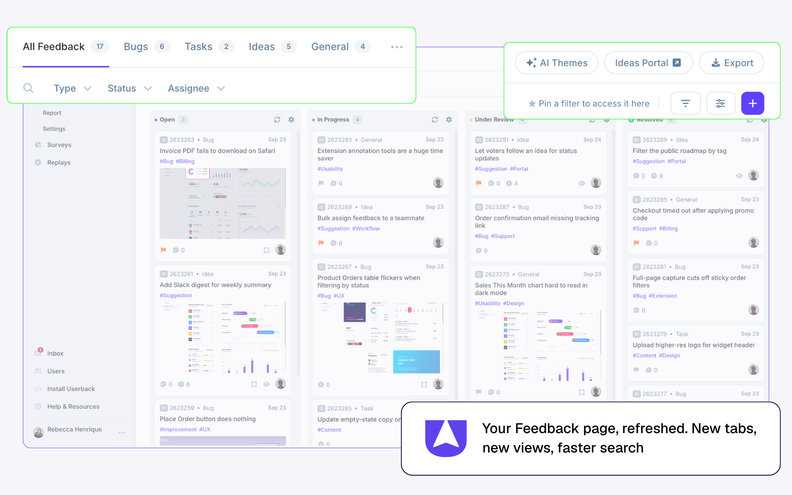Click the AI Themes button
This screenshot has width=792, height=495.
pos(557,63)
